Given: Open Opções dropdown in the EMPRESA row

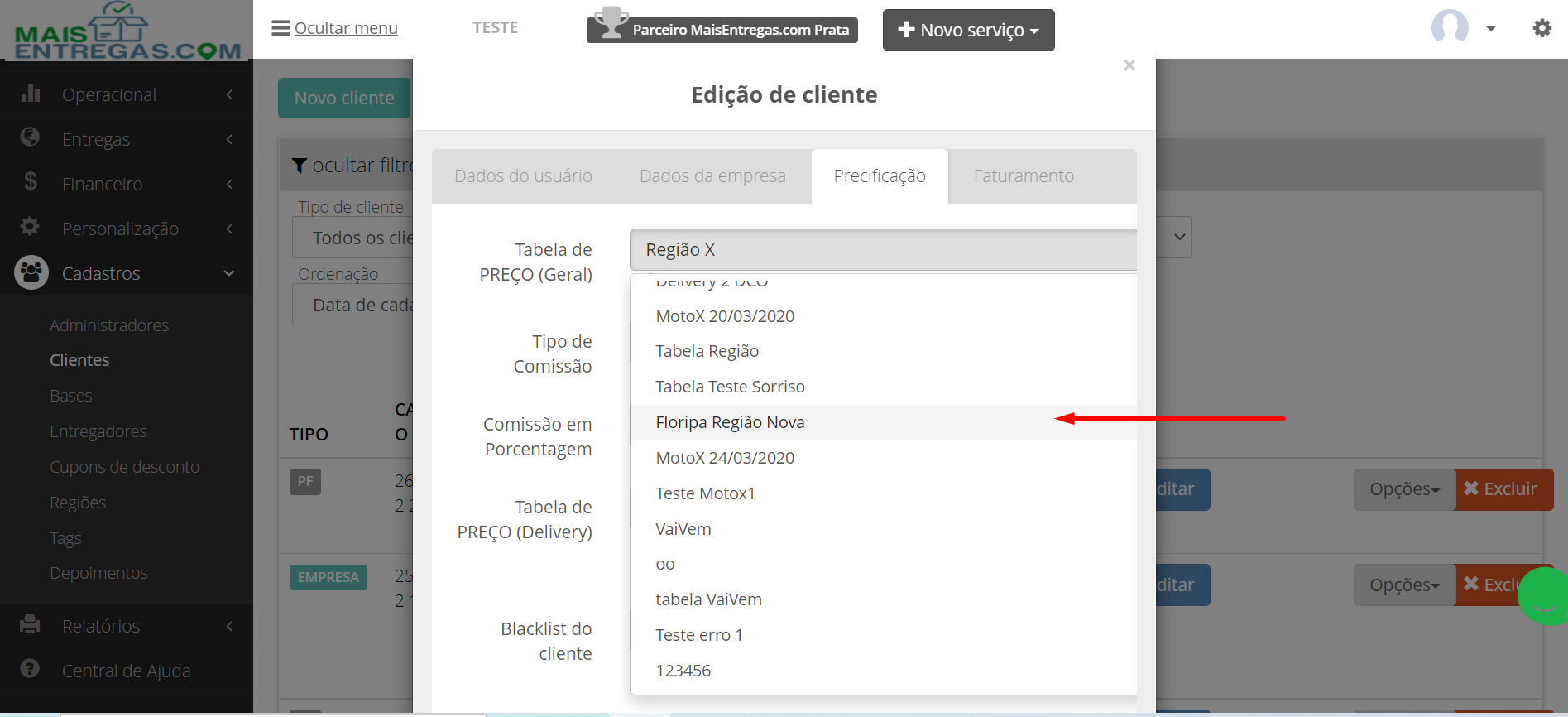Looking at the screenshot, I should coord(1404,585).
